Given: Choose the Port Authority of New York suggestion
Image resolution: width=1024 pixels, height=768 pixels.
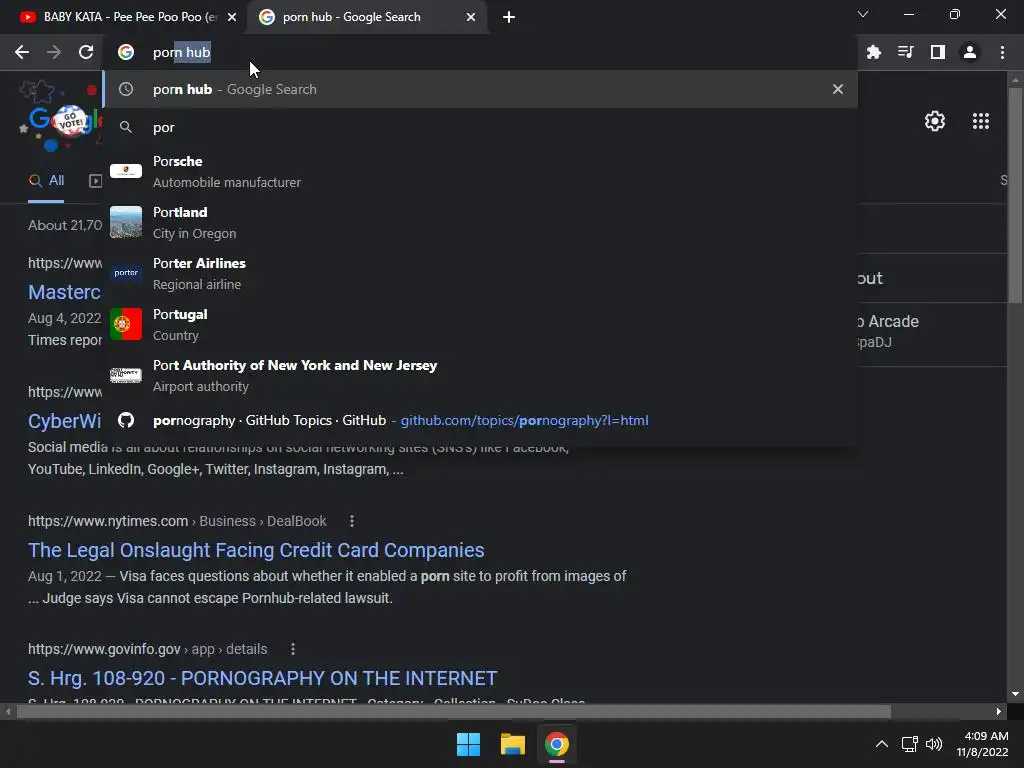Looking at the screenshot, I should [x=479, y=375].
